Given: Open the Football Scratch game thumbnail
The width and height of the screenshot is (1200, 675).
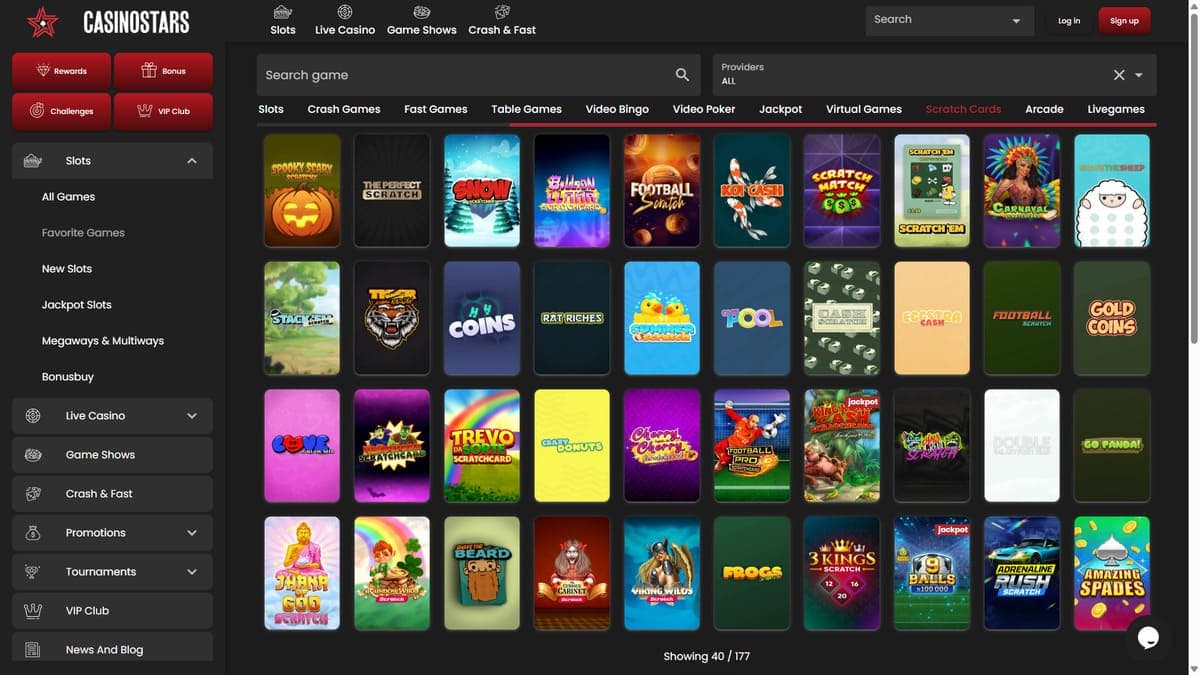Looking at the screenshot, I should pos(662,190).
